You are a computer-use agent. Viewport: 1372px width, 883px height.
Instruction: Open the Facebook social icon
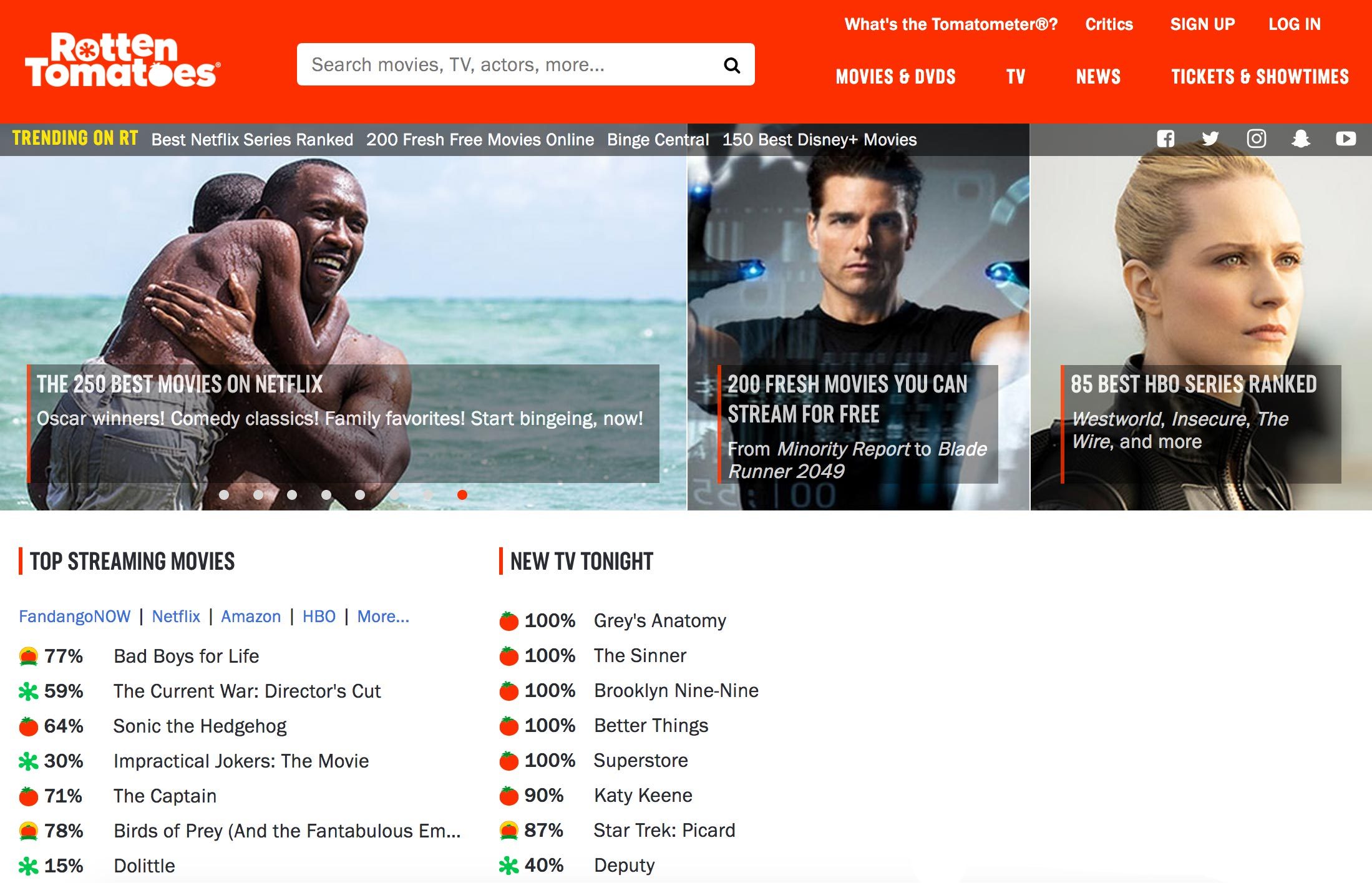click(1166, 139)
